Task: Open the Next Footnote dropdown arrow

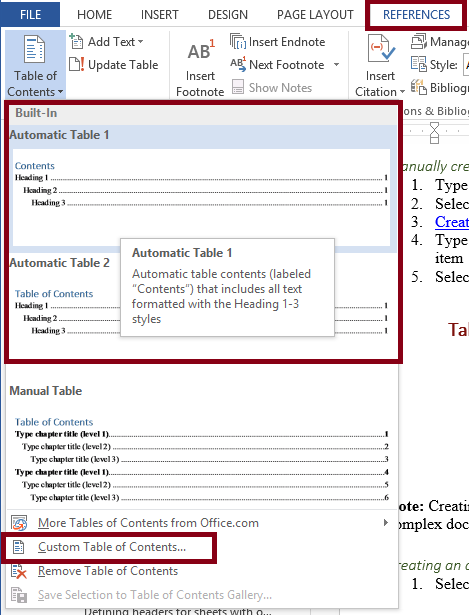Action: [x=336, y=64]
